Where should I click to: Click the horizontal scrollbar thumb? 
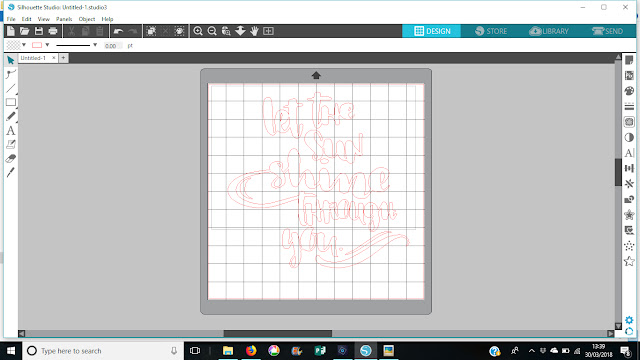point(278,333)
